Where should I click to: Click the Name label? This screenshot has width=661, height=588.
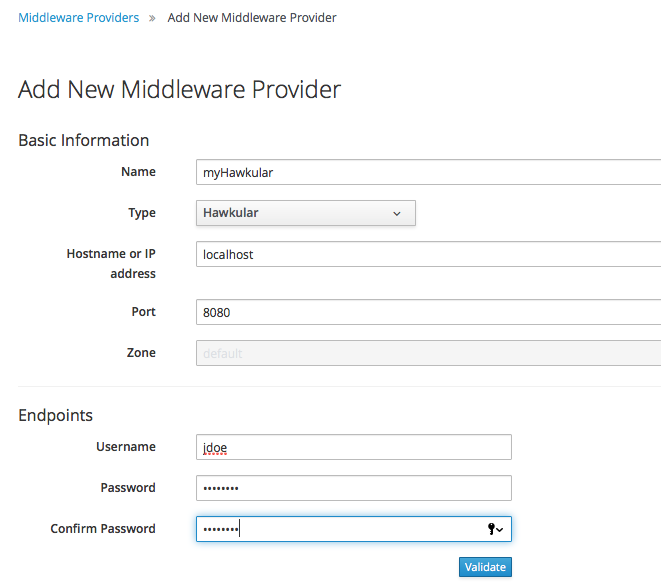point(138,172)
